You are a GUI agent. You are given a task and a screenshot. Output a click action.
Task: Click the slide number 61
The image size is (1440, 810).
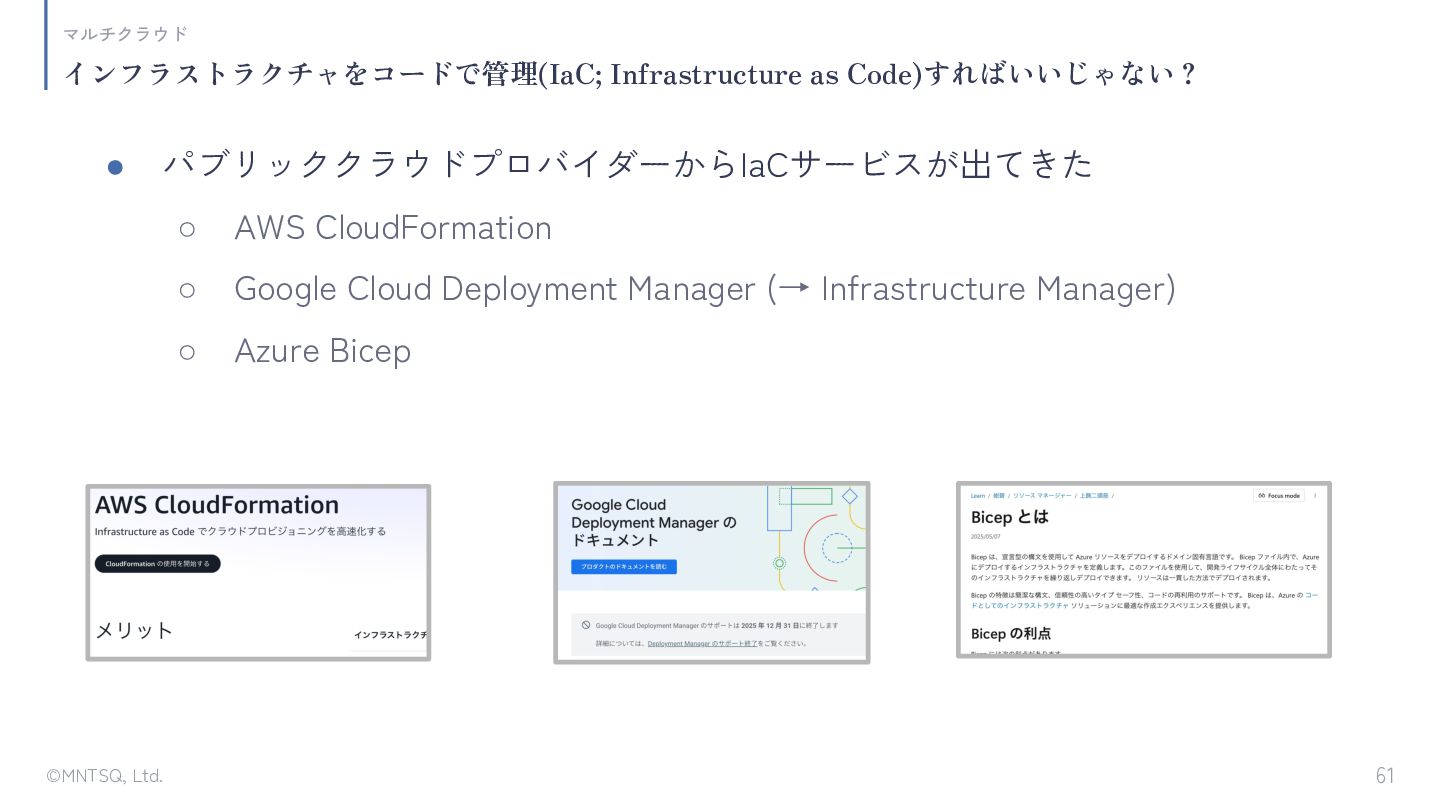click(1385, 776)
